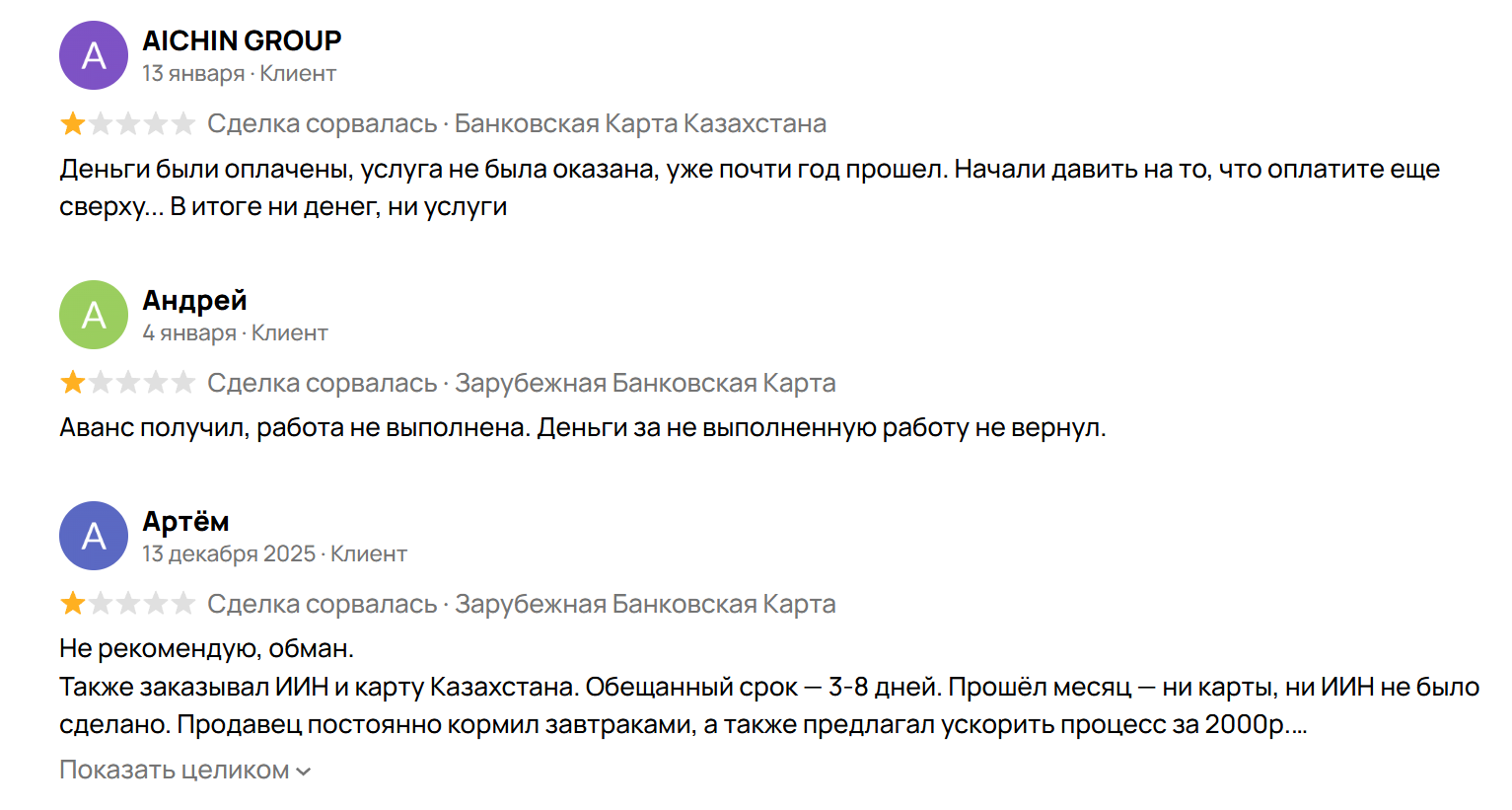Click Зарубежная Банковская Карта in Артём's review
Viewport: 1512px width, 810px height.
[645, 604]
